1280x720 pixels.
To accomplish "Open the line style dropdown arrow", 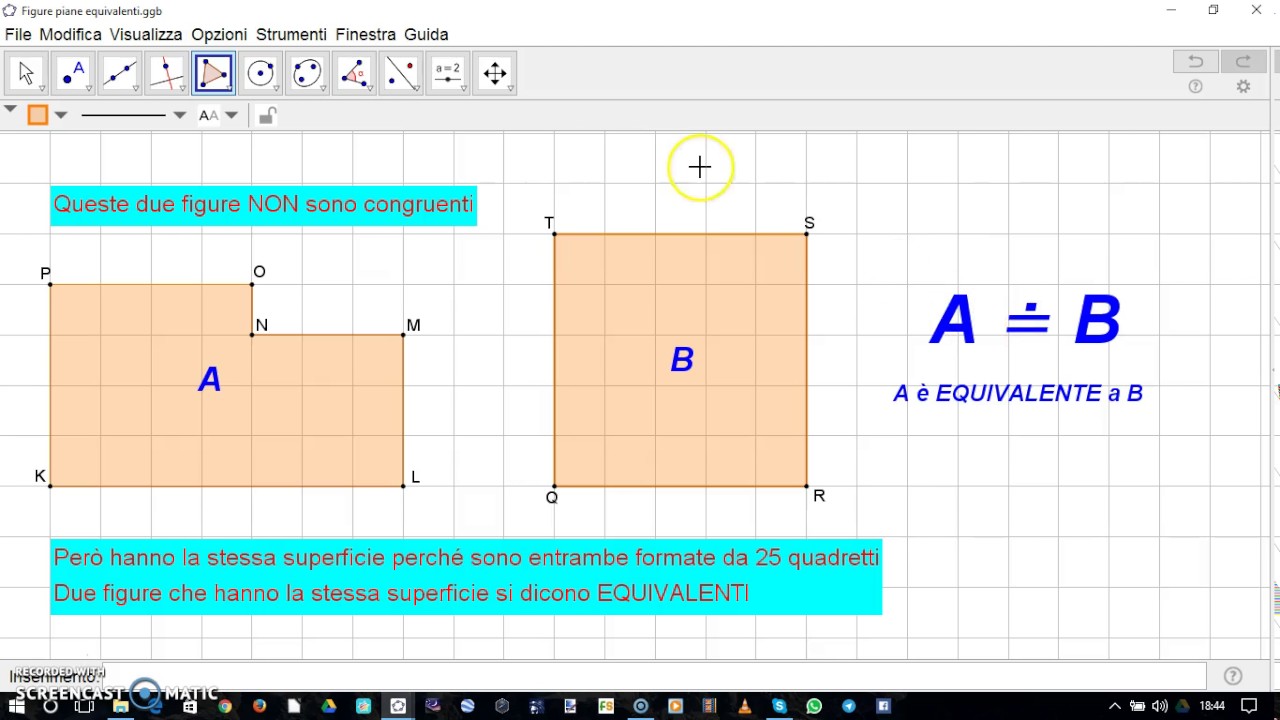I will [179, 115].
